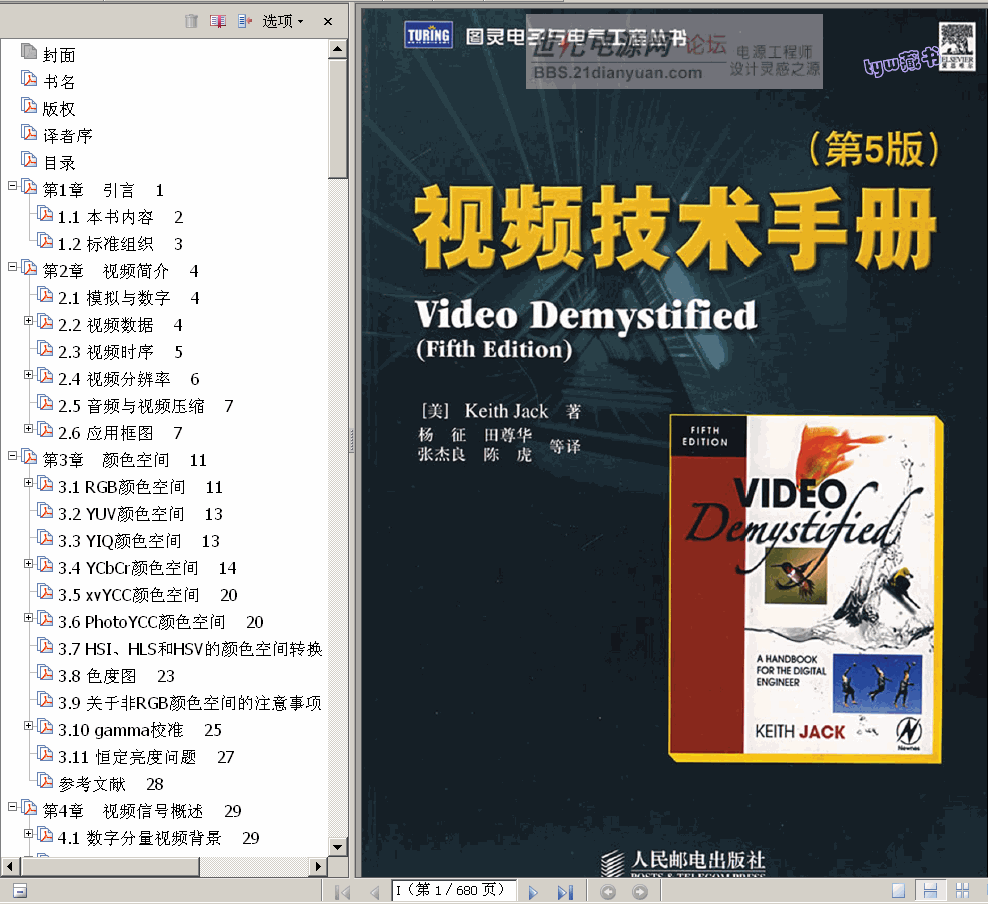Select bookmark 3.5 xvYCC颜色空间
This screenshot has height=904, width=988.
coord(148,595)
